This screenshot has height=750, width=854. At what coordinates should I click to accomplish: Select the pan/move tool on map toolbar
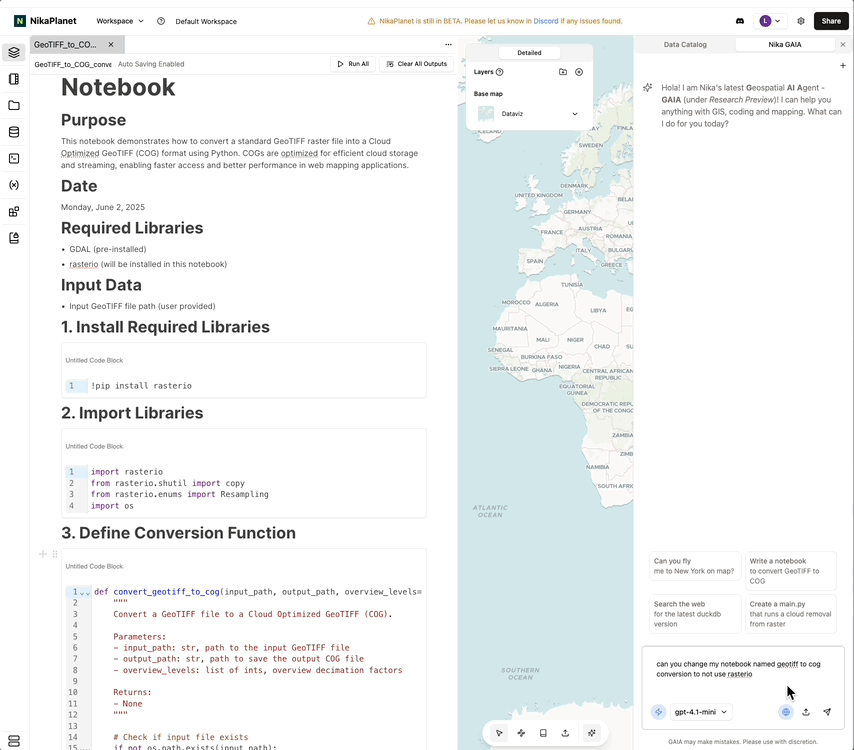click(x=521, y=733)
